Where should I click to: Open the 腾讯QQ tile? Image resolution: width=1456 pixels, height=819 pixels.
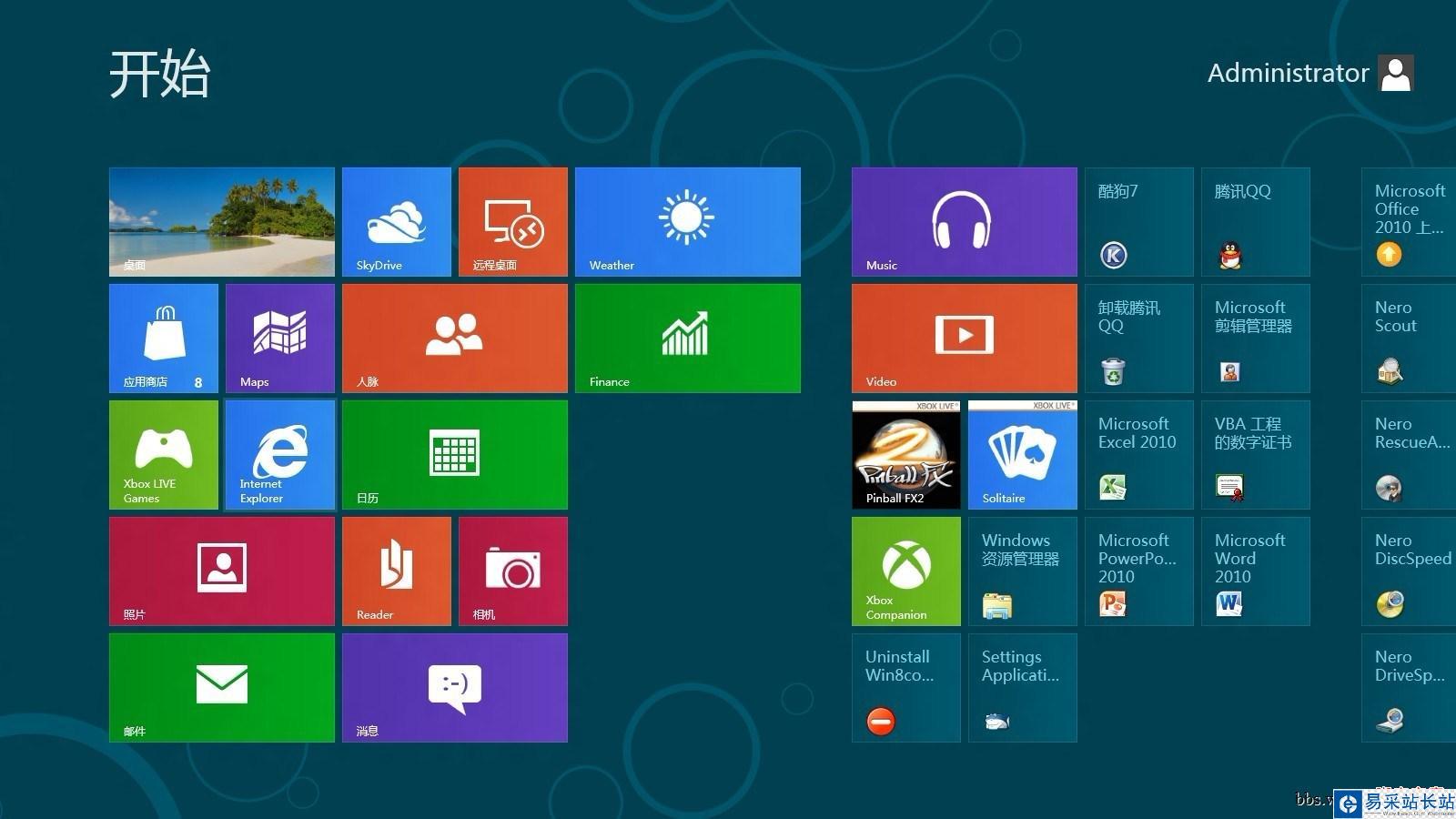pyautogui.click(x=1256, y=222)
